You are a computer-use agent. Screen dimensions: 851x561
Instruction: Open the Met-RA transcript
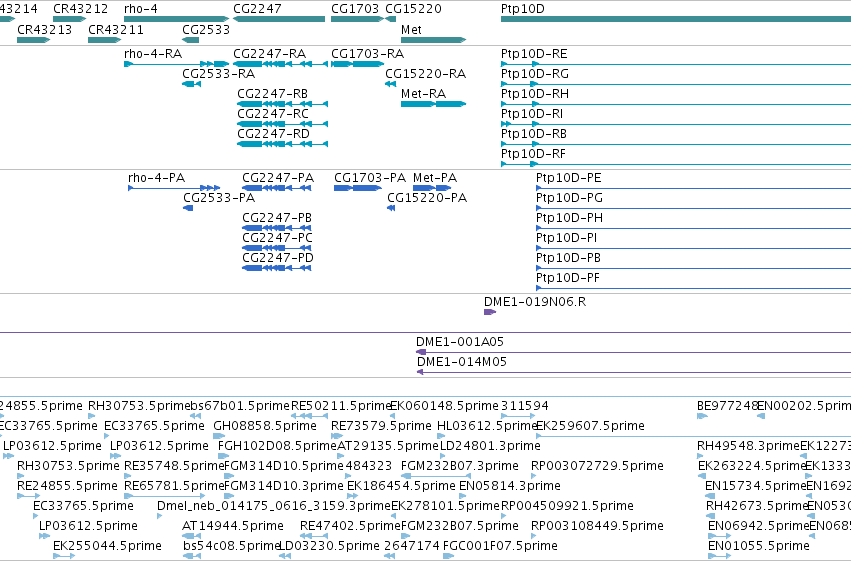433,104
